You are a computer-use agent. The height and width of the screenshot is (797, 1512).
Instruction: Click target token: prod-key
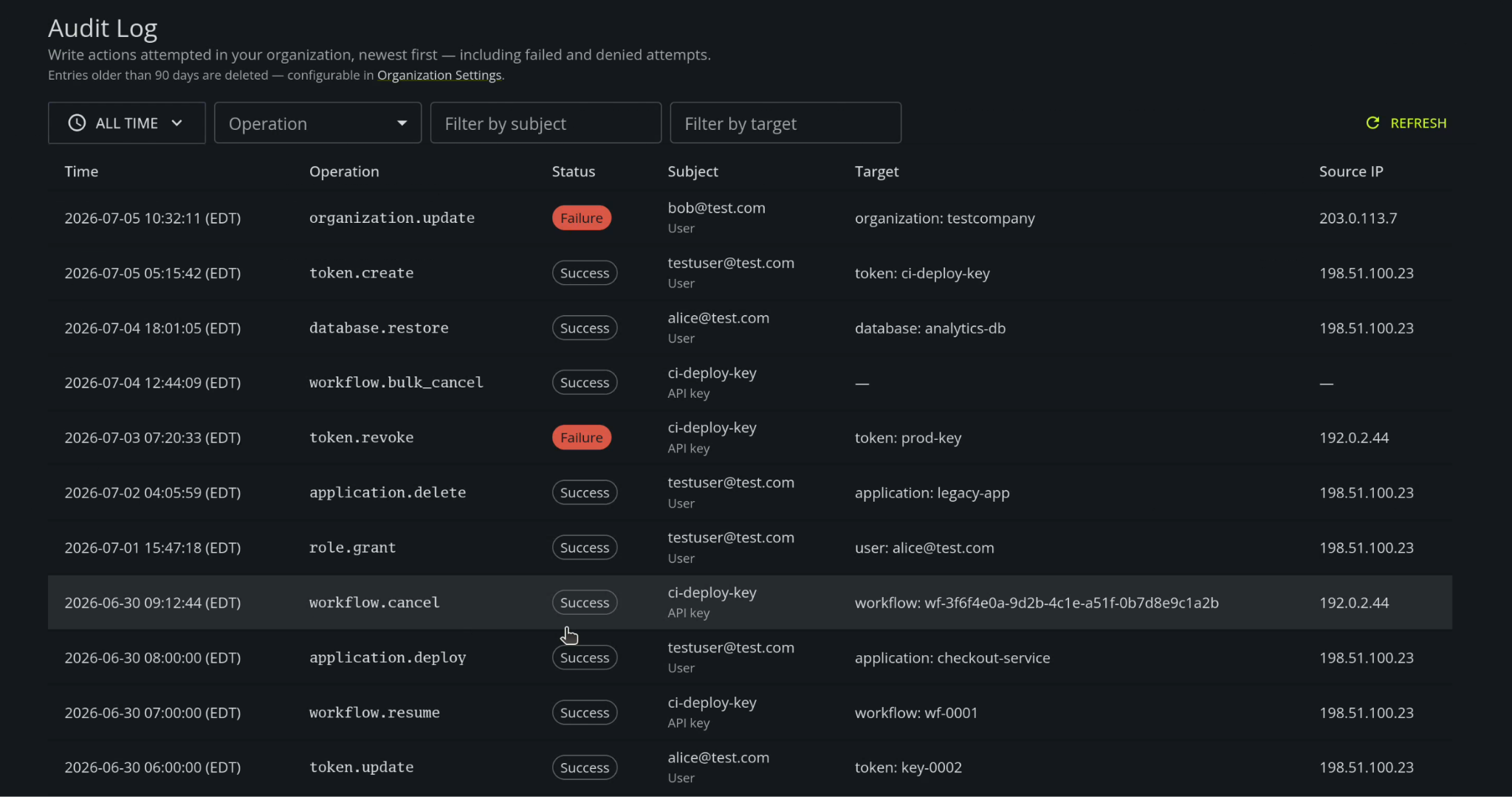tap(908, 438)
